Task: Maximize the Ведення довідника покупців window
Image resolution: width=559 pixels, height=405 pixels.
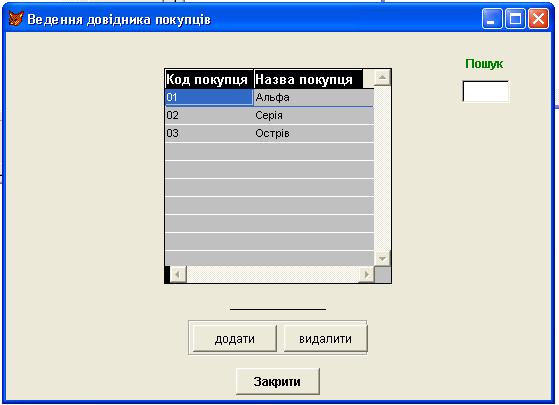Action: point(515,19)
